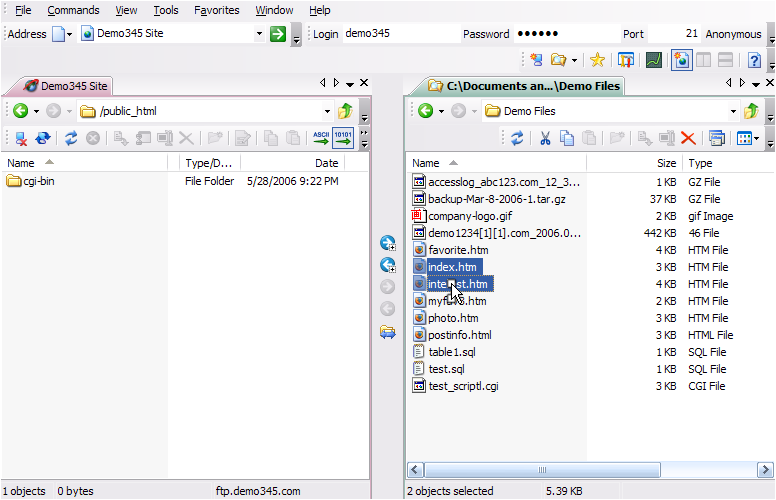
Task: Click the synchronize folders icon between panes
Action: click(388, 332)
